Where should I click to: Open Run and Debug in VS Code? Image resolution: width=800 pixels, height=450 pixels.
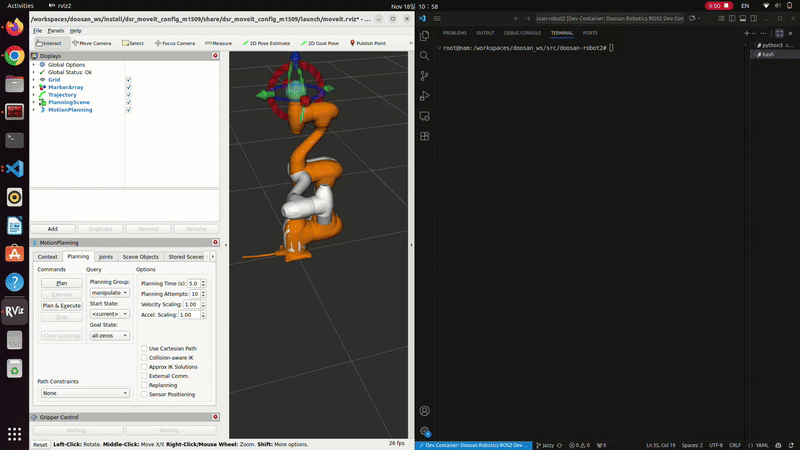[425, 96]
